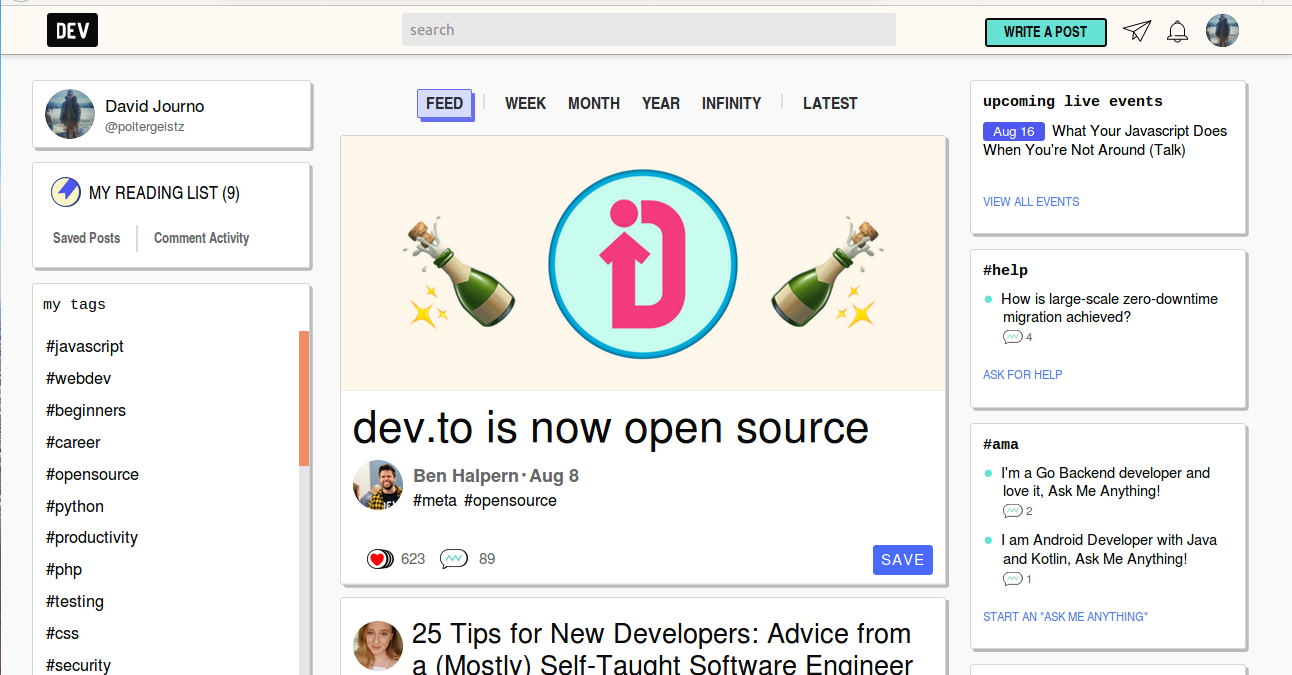Open the #help section heading
1292x675 pixels.
[1005, 270]
